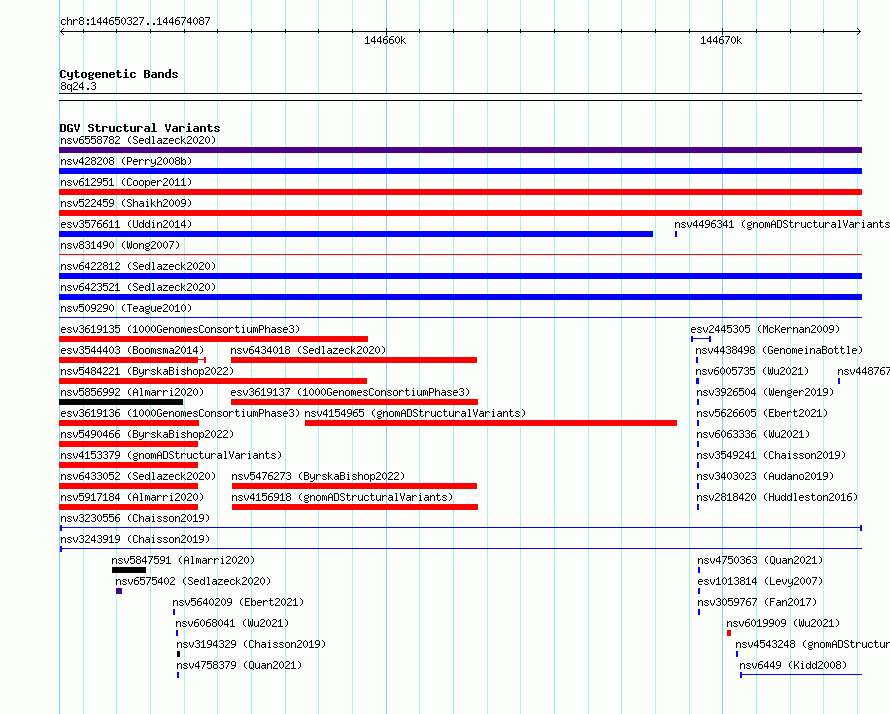Click the nsv6422812 (Sedlazeck2020) label
The image size is (890, 714).
[138, 266]
